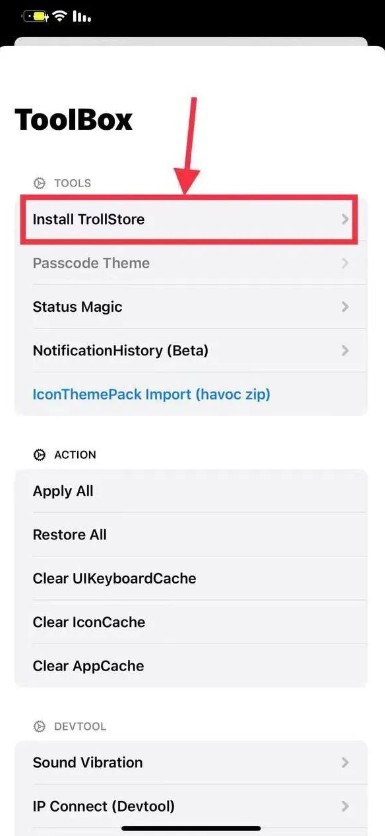385x836 pixels.
Task: Open Install TrollStore option
Action: click(190, 219)
